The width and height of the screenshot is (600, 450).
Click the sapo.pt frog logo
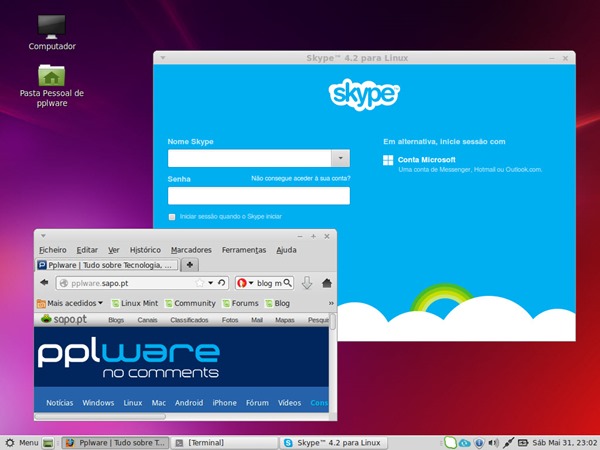point(64,319)
